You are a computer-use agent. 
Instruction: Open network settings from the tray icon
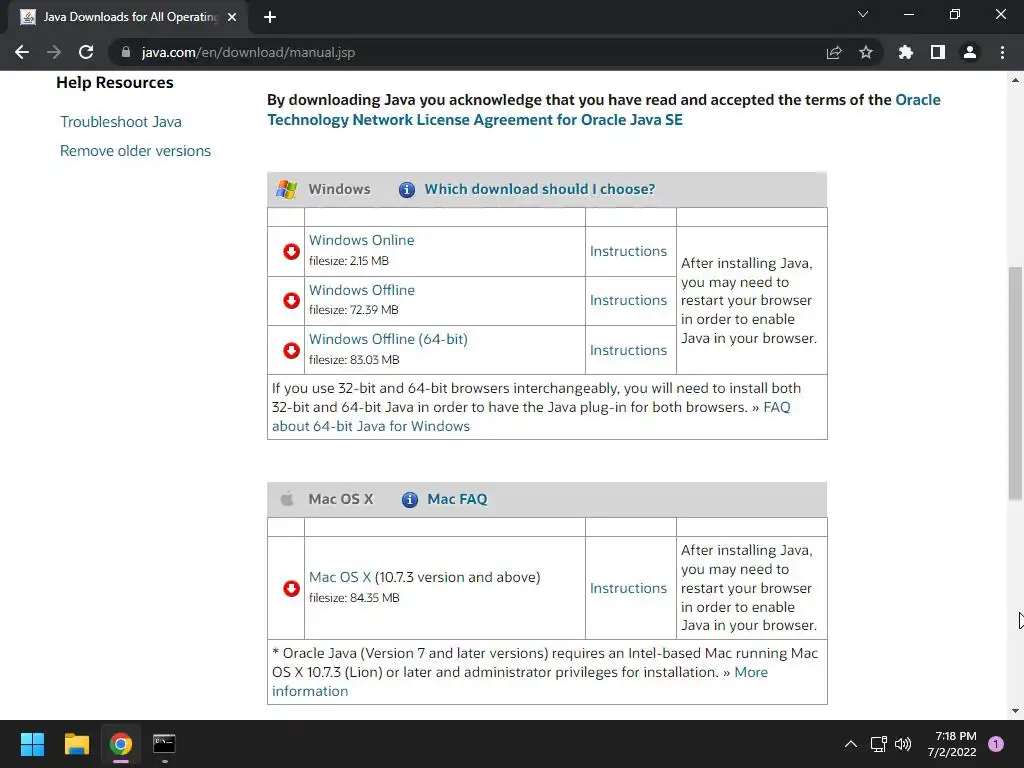click(878, 744)
